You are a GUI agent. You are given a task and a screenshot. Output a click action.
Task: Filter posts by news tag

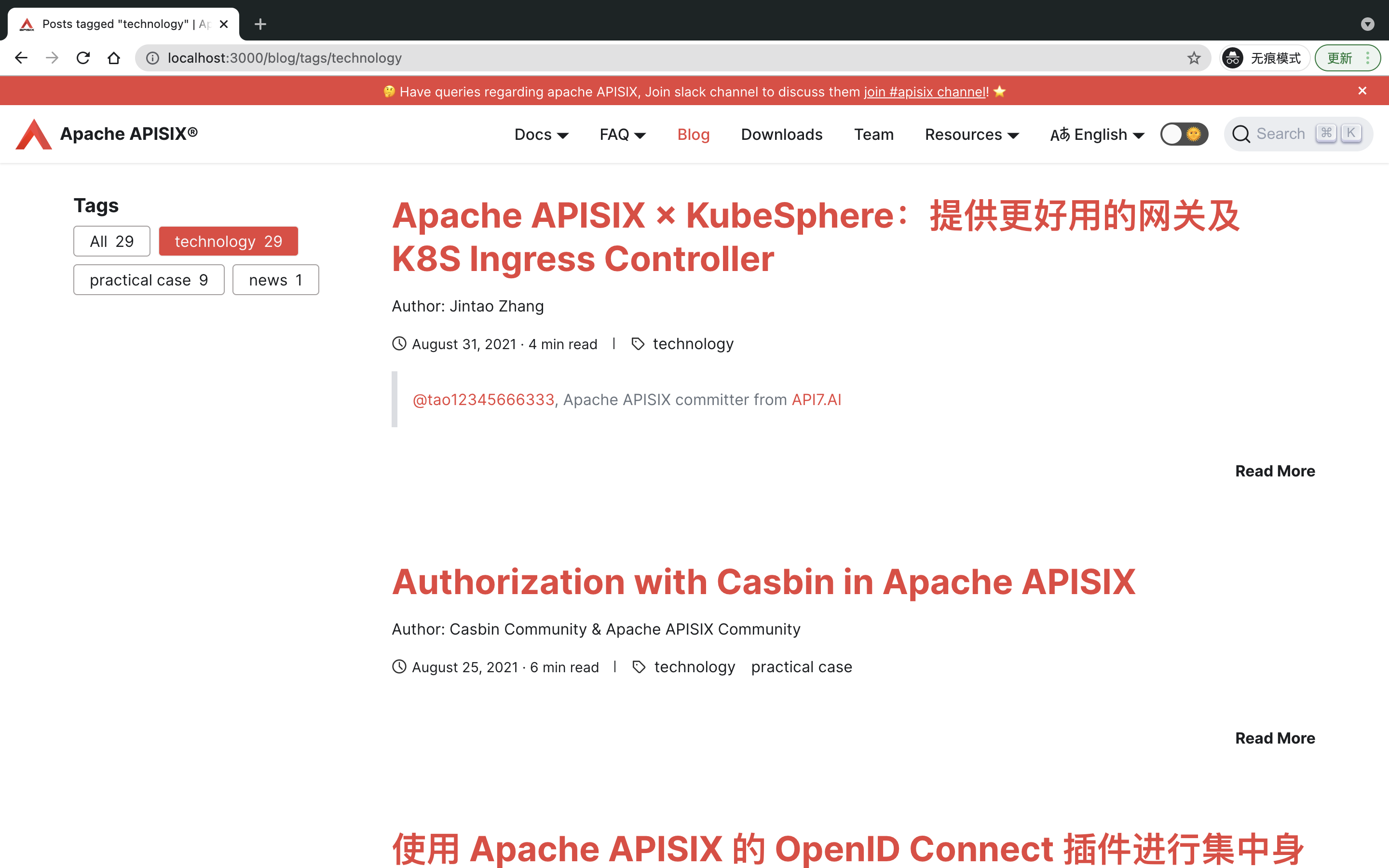tap(275, 280)
